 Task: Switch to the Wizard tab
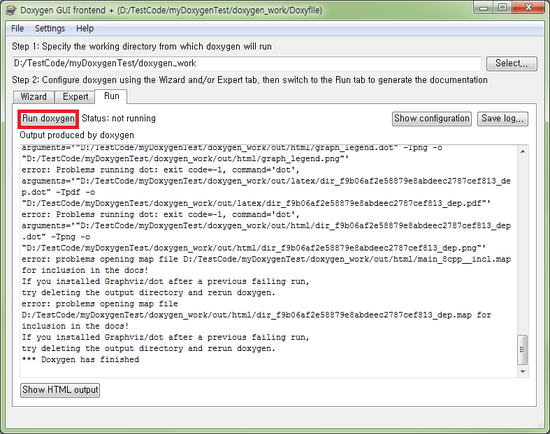pos(33,96)
